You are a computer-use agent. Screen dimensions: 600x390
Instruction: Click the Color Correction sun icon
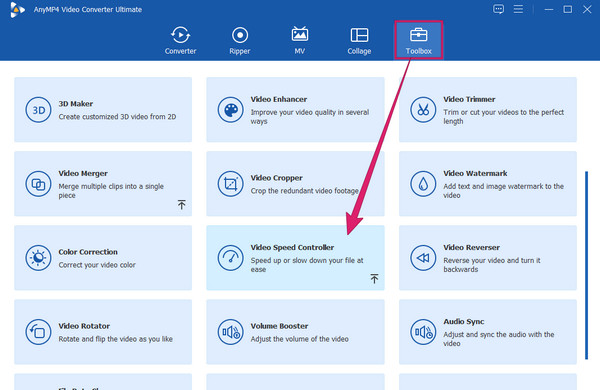point(38,258)
